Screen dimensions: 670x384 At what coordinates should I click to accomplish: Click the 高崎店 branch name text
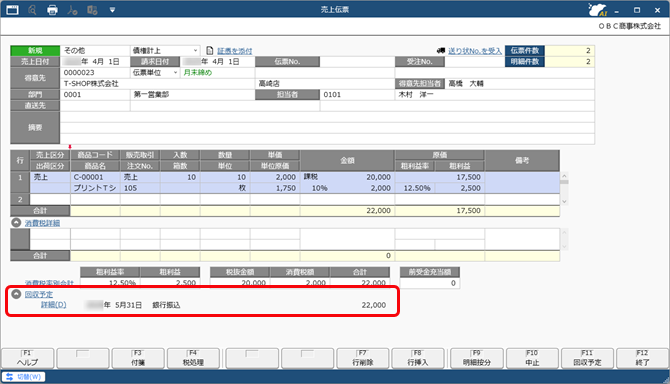(x=269, y=84)
